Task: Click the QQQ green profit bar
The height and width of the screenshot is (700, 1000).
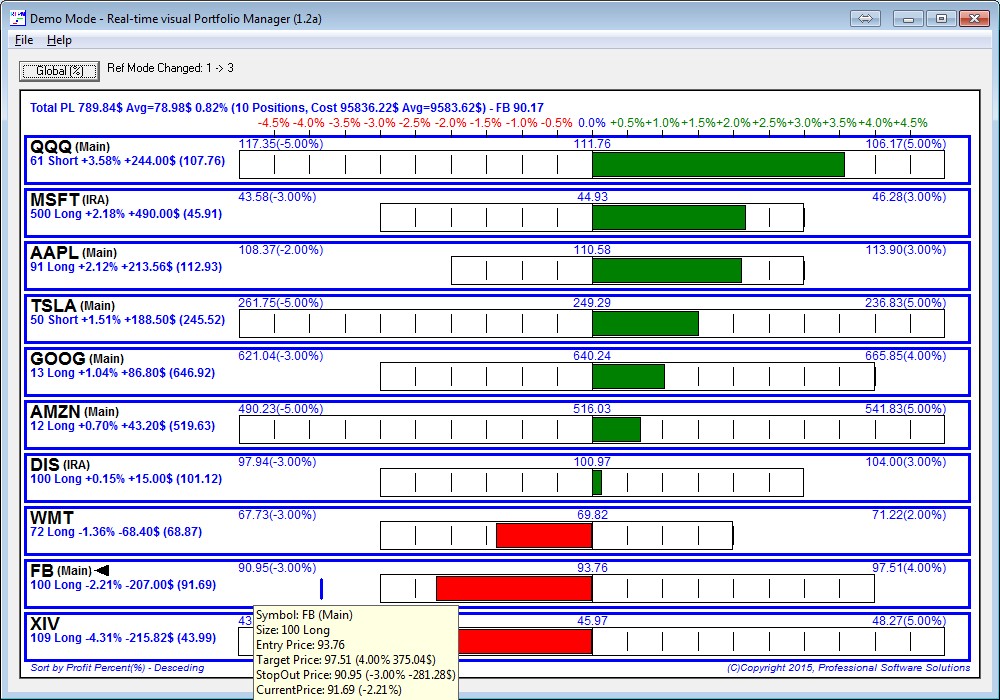Action: point(718,164)
